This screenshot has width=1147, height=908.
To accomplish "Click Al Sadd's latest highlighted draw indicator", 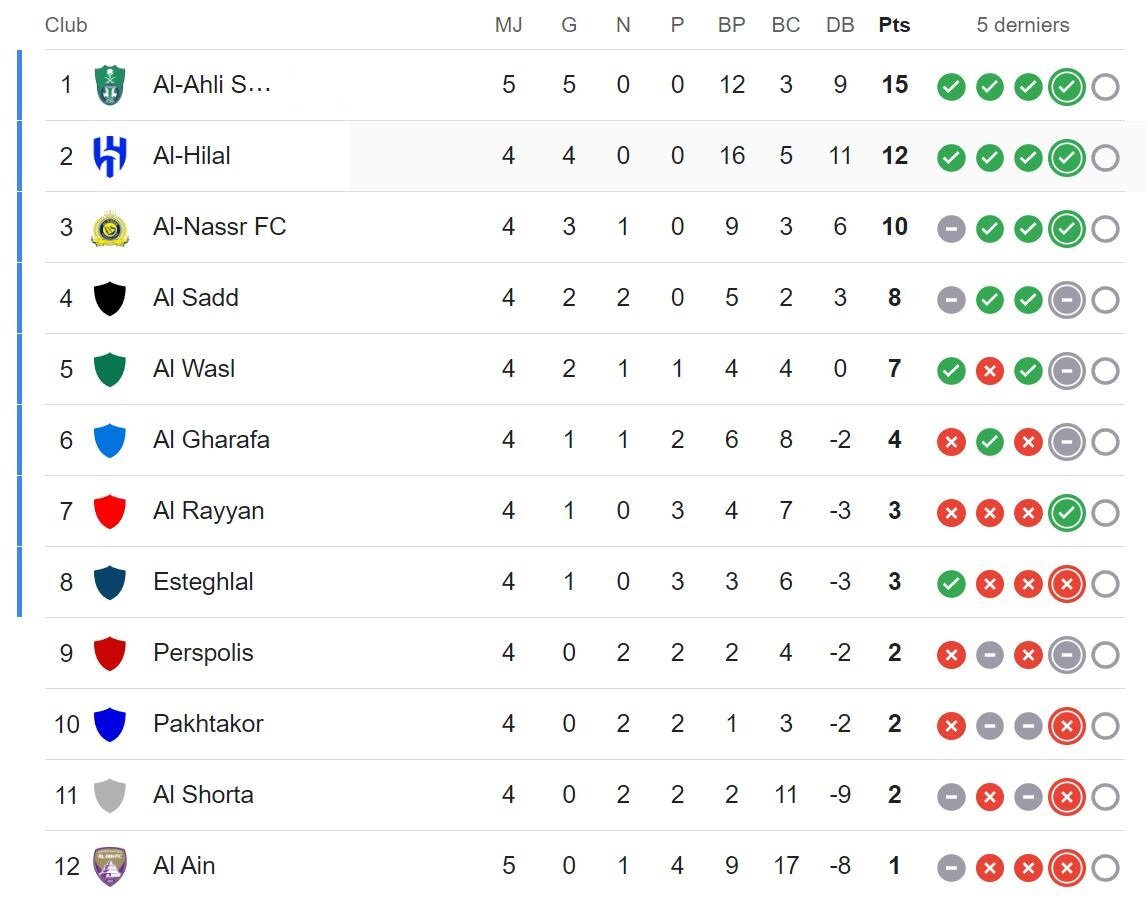I will (1067, 300).
